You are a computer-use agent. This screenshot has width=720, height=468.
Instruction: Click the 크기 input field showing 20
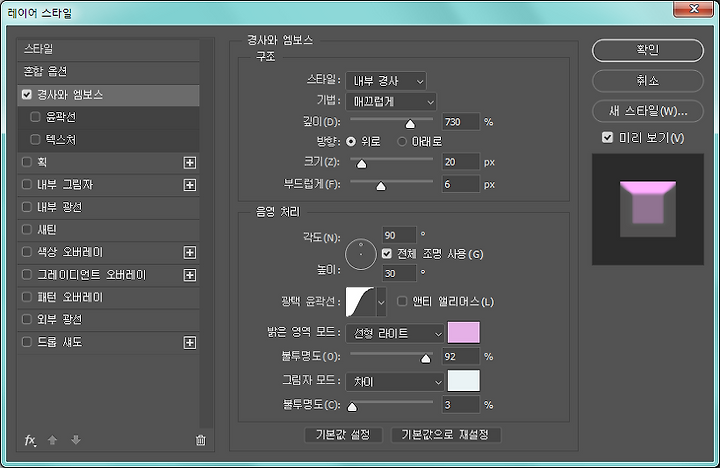pyautogui.click(x=461, y=162)
